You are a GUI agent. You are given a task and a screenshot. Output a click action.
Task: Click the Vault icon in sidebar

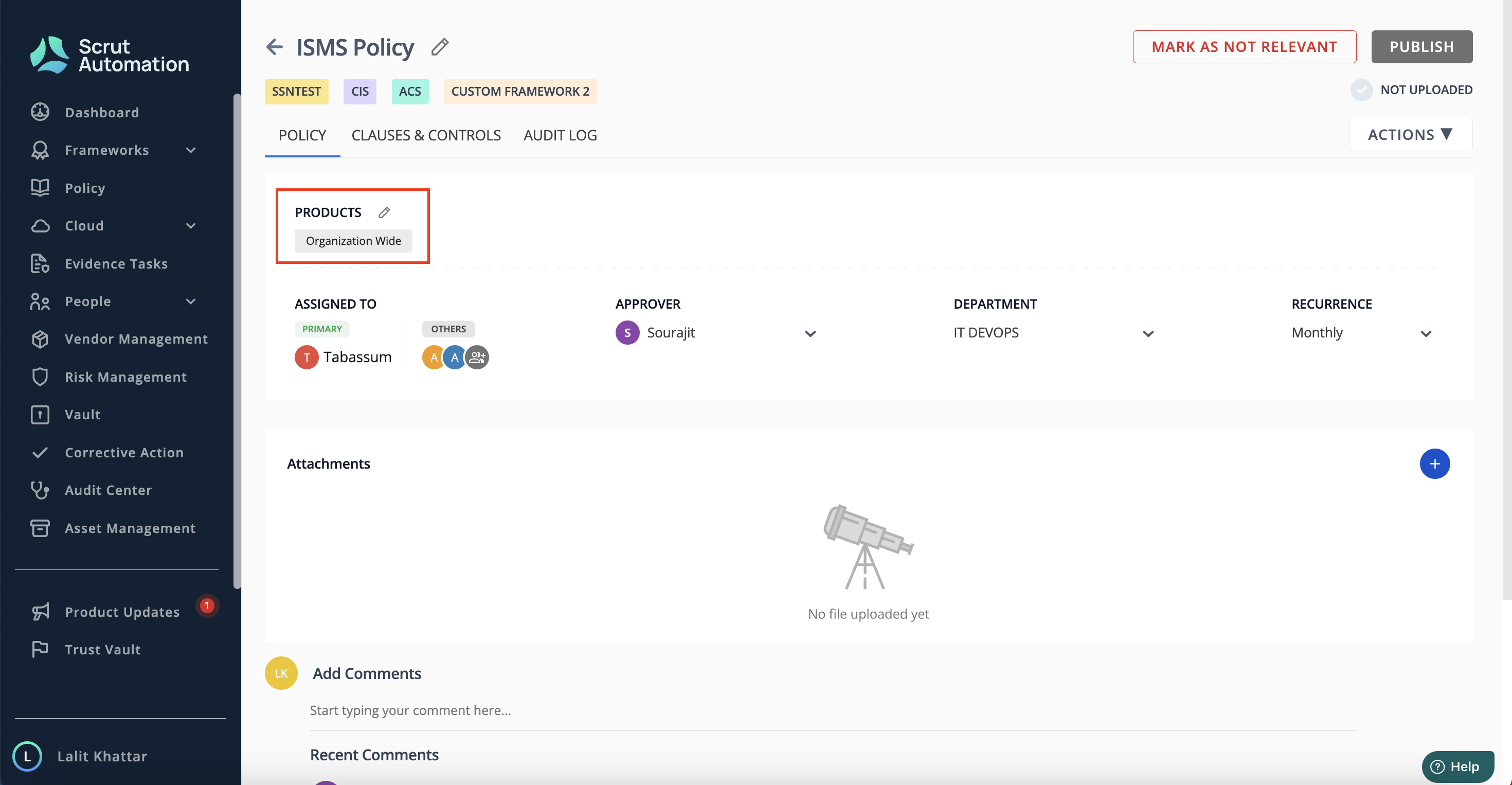tap(40, 415)
